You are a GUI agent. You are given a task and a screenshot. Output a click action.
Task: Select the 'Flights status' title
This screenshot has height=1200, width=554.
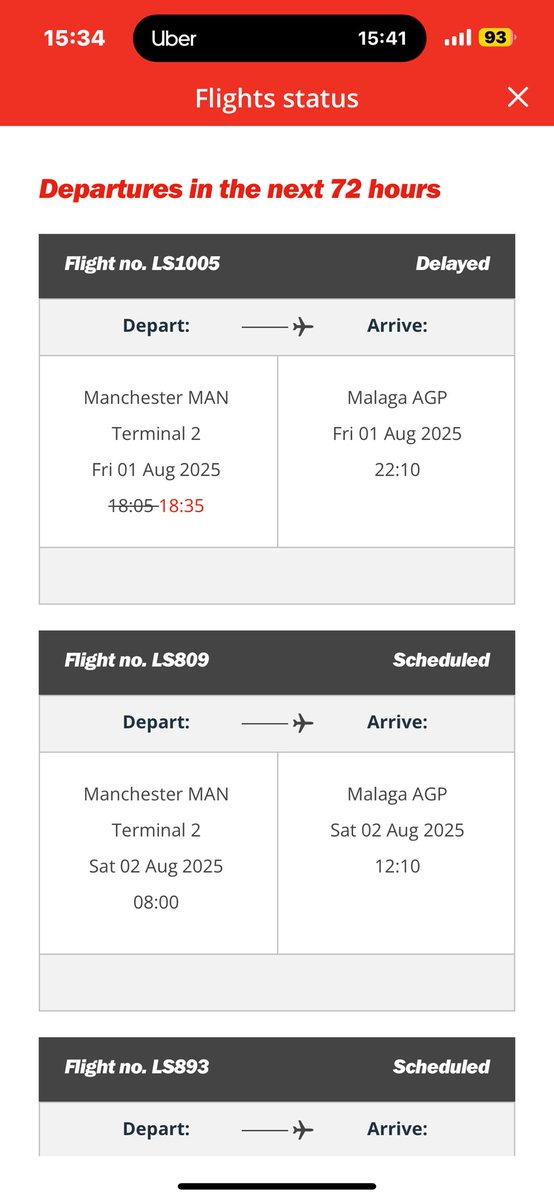pyautogui.click(x=277, y=98)
